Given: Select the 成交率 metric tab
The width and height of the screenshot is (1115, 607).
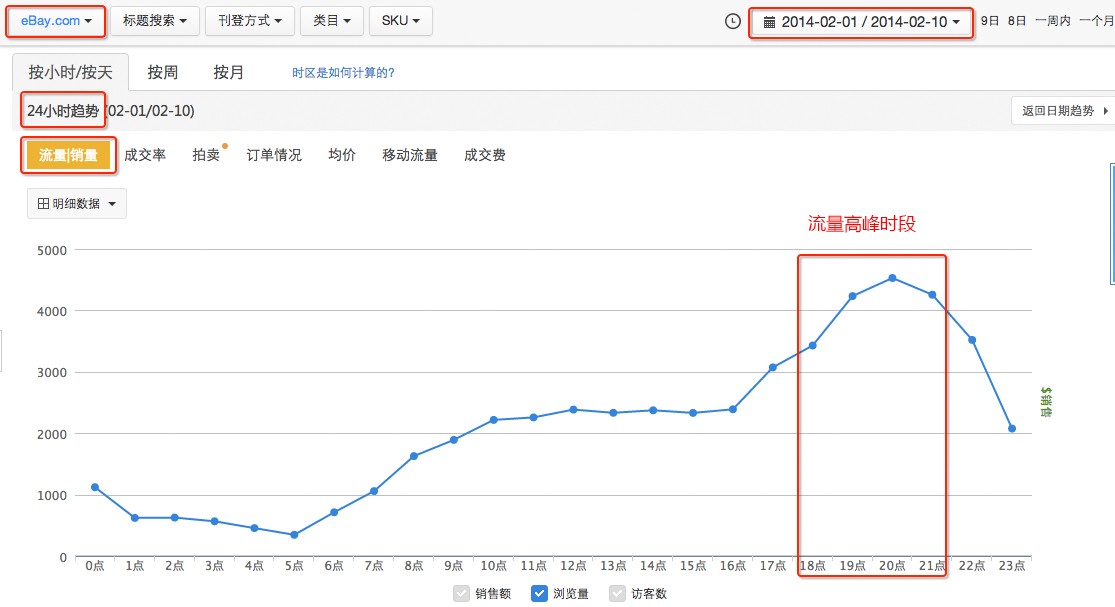Looking at the screenshot, I should coord(145,155).
